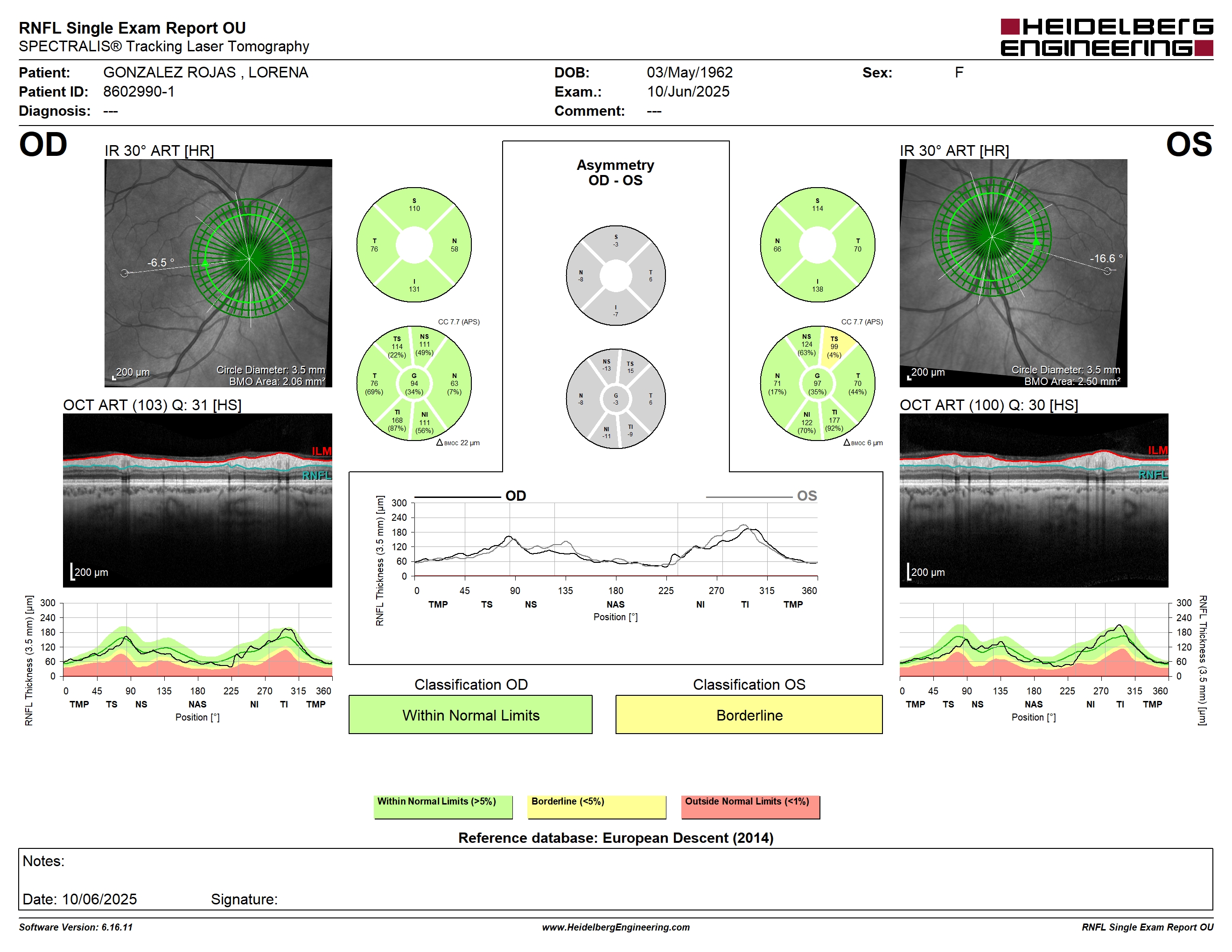Click the yellow OS TS sector 99 (4%)
Screen dimensions: 1232x952
click(834, 347)
